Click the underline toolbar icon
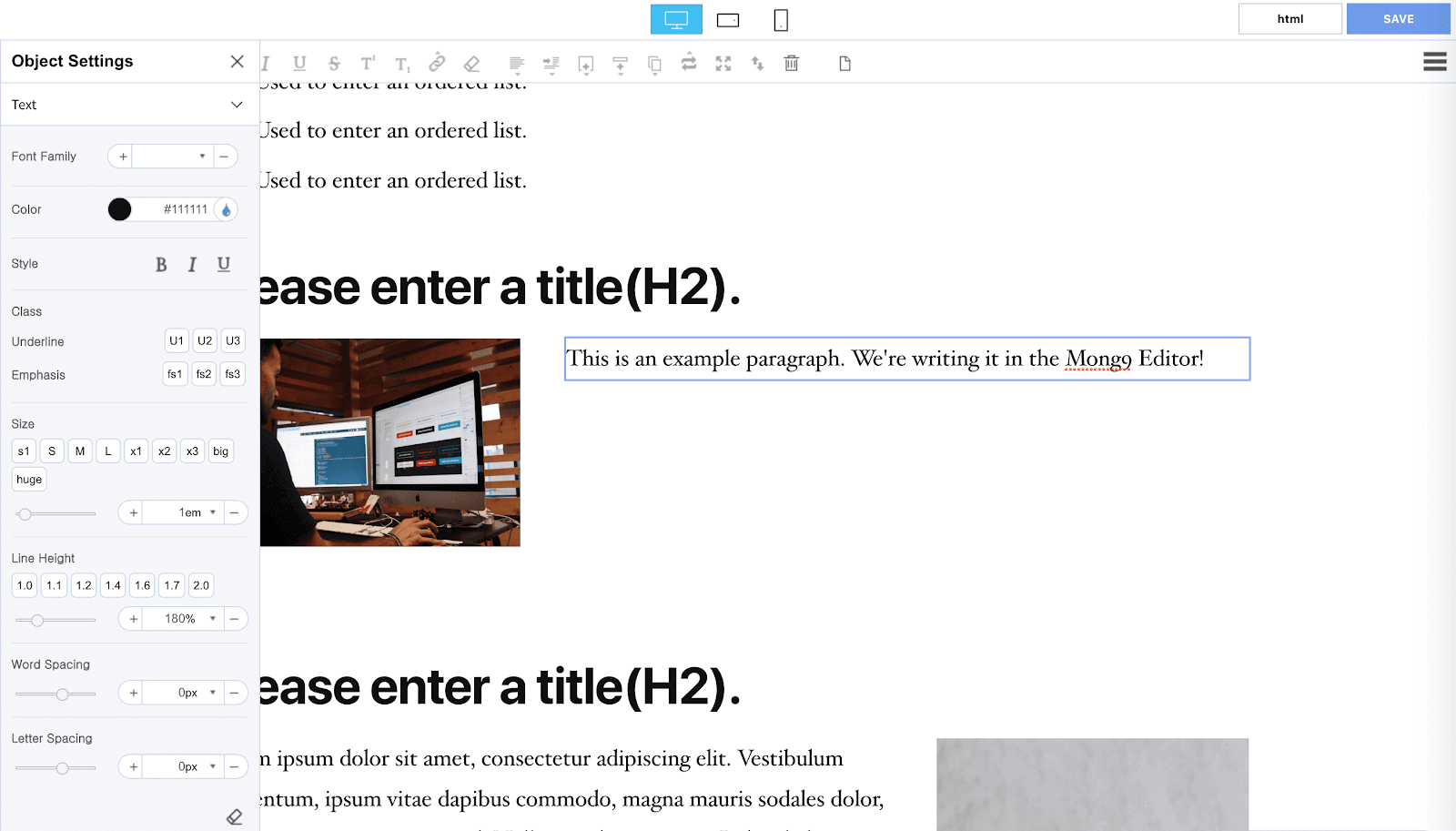 pos(299,63)
